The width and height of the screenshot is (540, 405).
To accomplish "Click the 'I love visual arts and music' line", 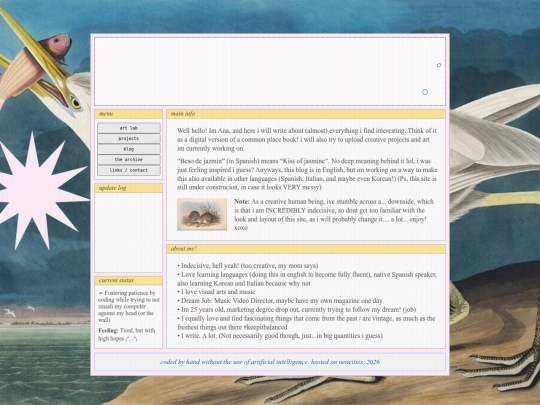I will click(216, 292).
